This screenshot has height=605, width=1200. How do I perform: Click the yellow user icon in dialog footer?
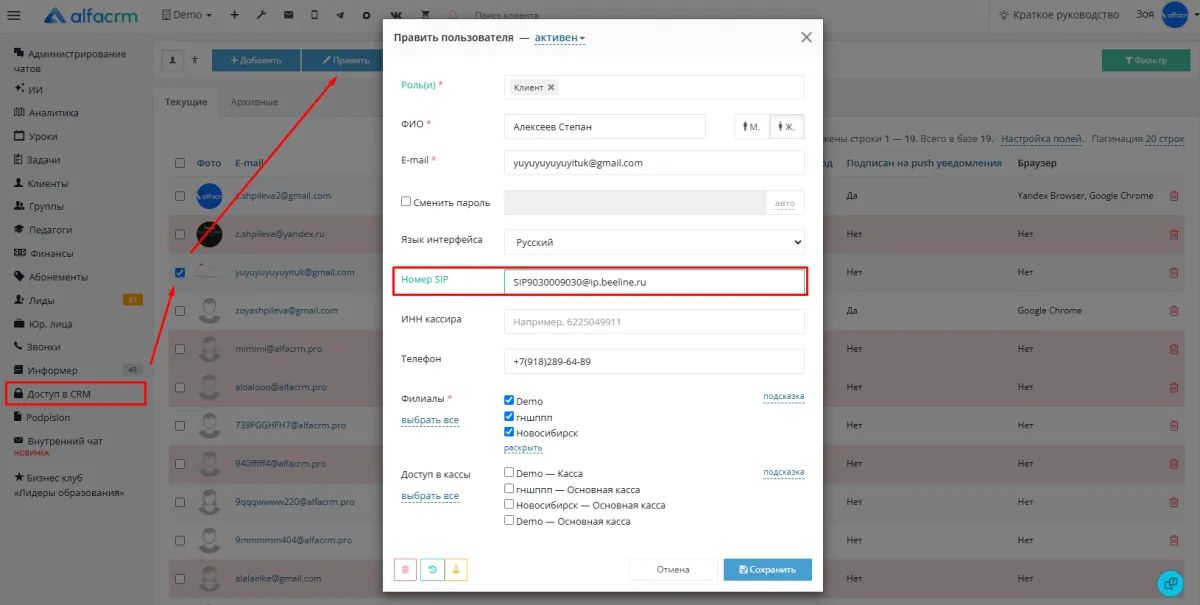[456, 569]
